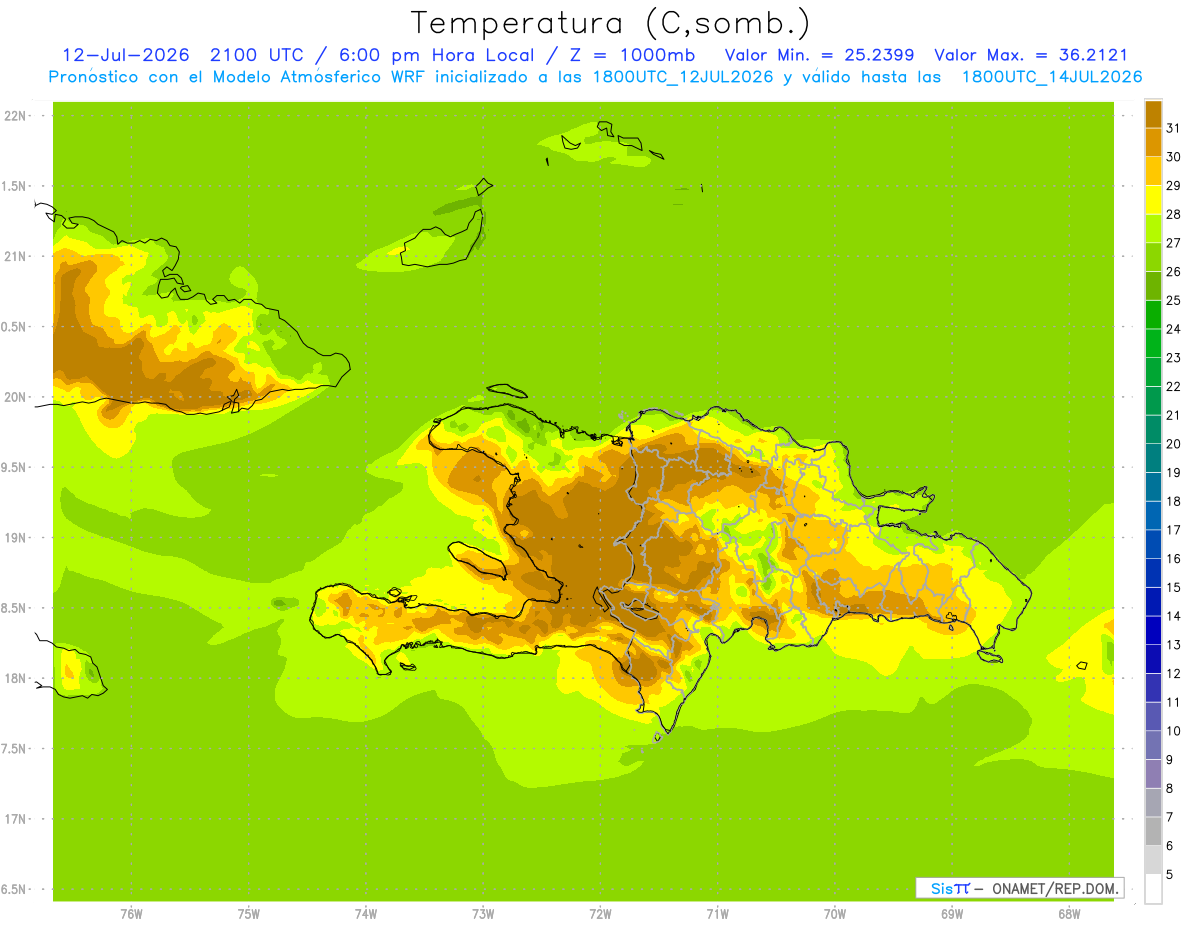
Task: Click the colorbar swatch between 25 and 26
Action: [x=1153, y=286]
